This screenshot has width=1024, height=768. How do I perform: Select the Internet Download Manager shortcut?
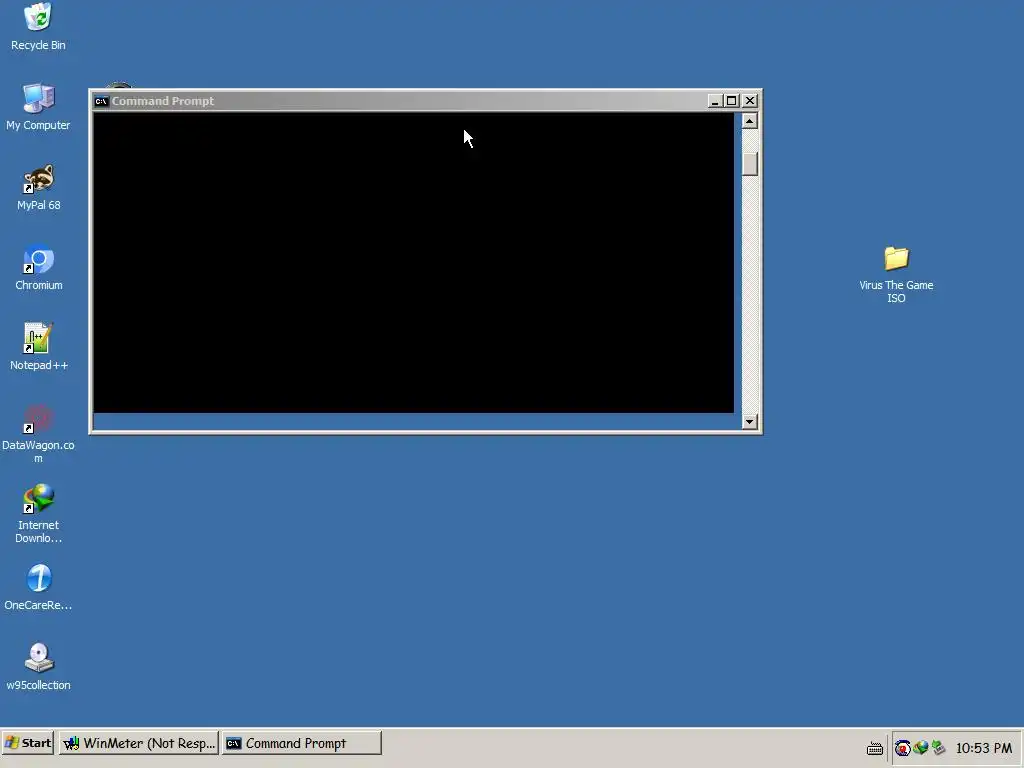tap(38, 514)
